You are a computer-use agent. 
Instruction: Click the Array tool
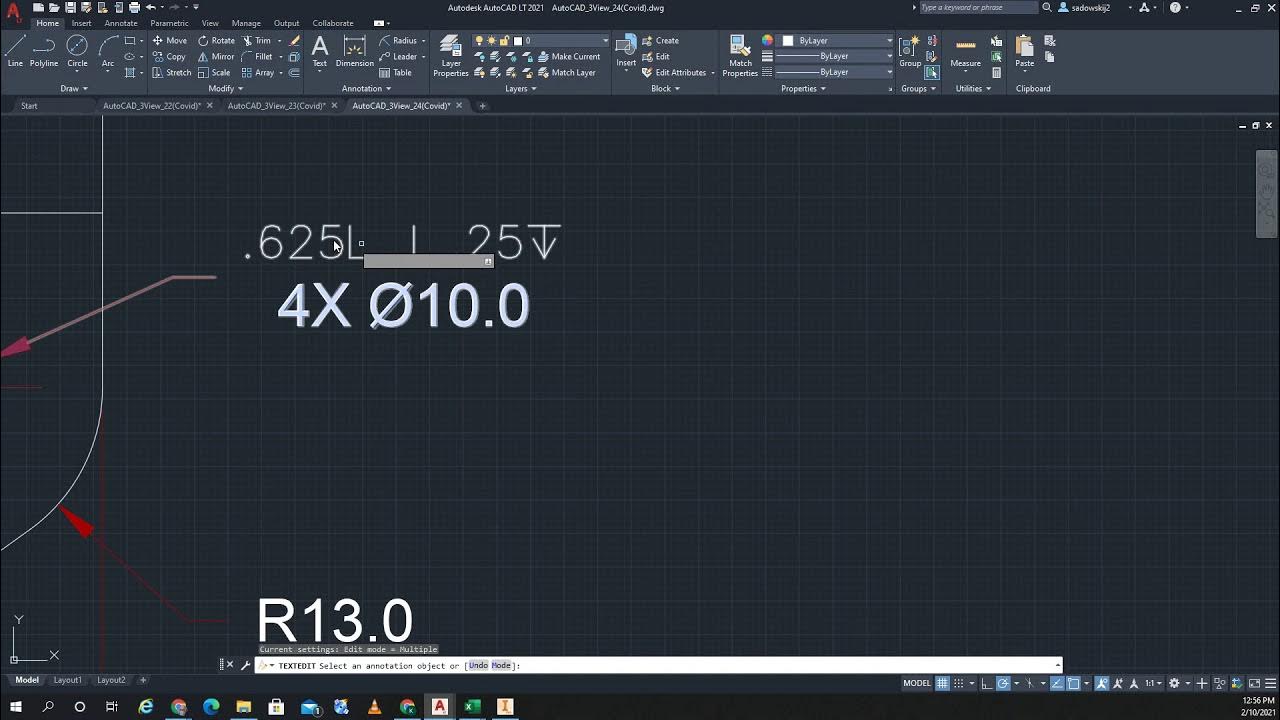(258, 73)
